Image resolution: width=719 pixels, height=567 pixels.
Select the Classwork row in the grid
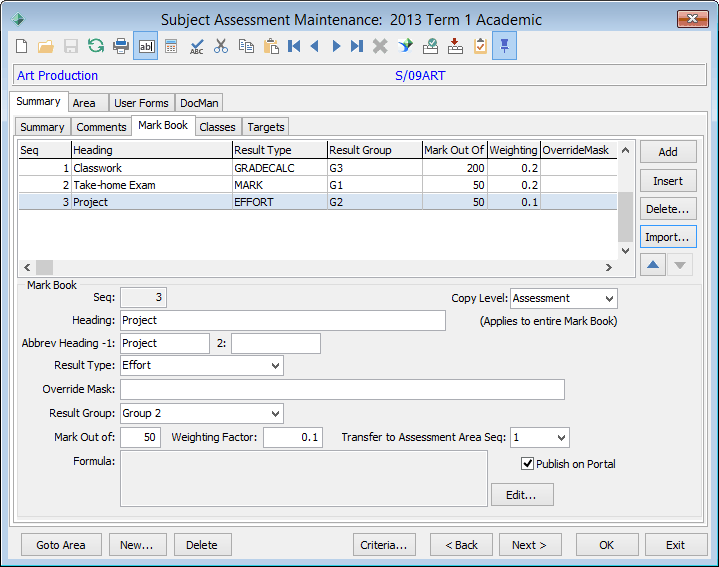click(317, 168)
